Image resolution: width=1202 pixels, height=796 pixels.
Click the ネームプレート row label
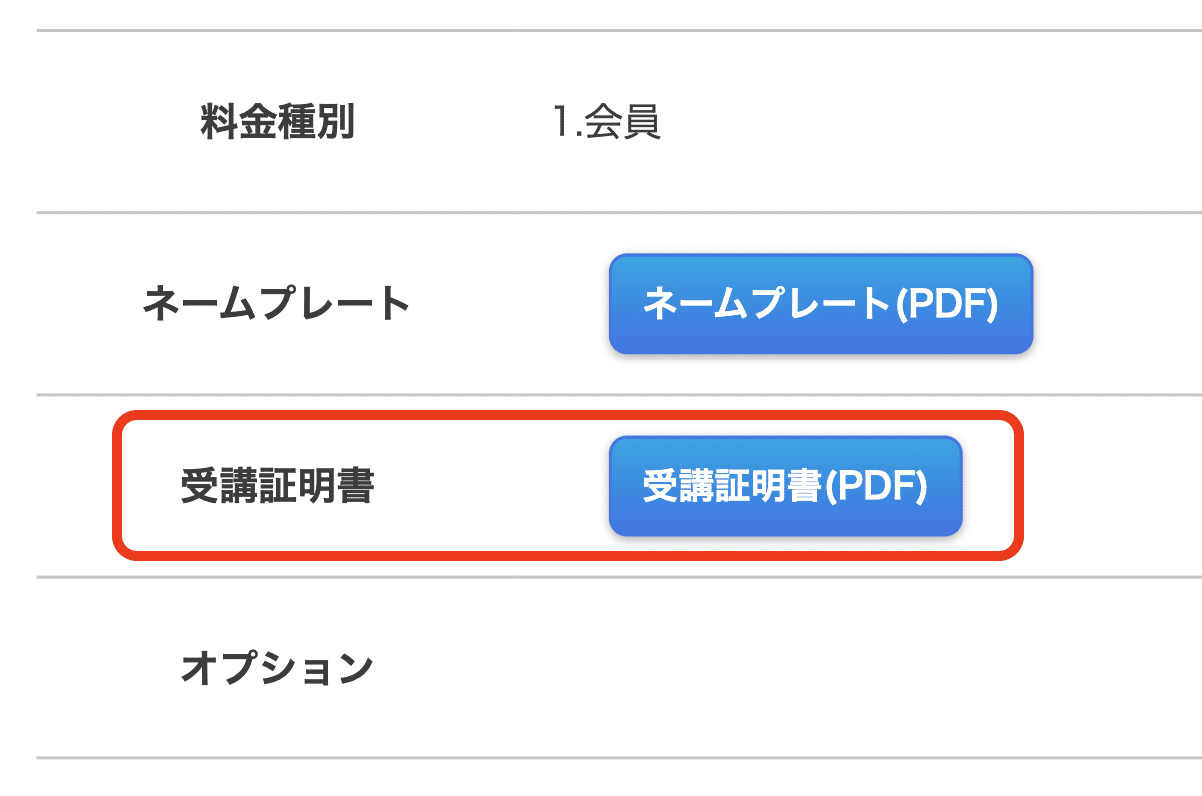[277, 304]
